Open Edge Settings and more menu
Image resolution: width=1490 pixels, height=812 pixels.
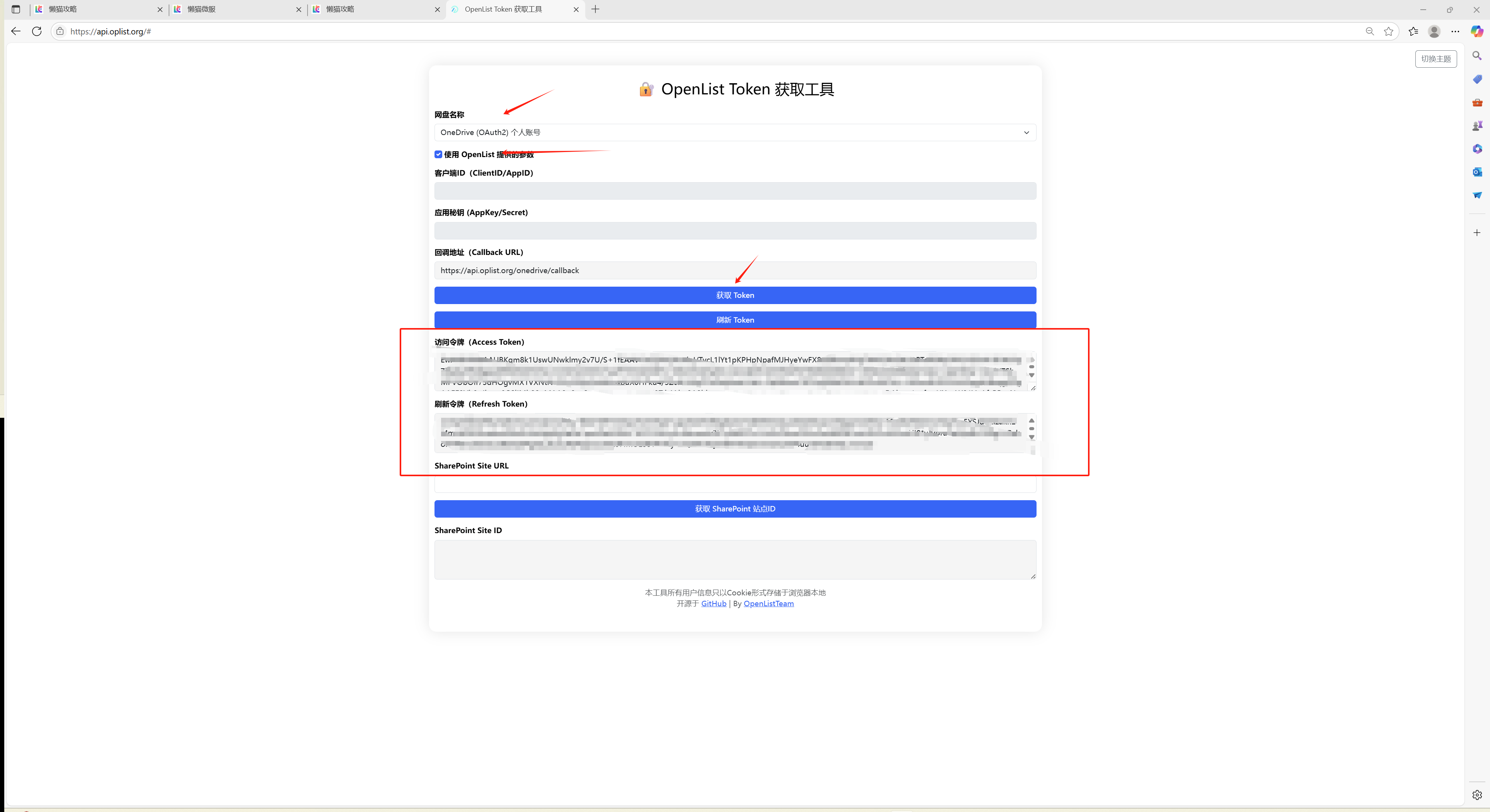coord(1455,31)
